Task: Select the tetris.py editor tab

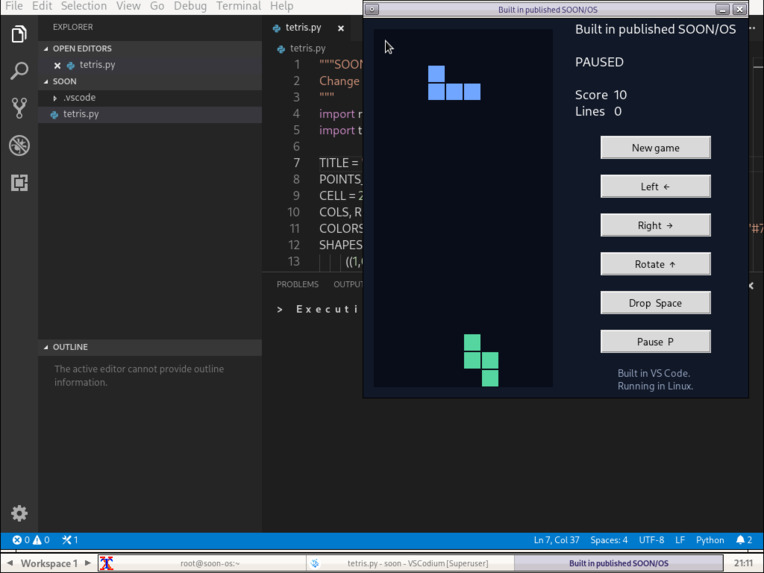Action: [303, 28]
